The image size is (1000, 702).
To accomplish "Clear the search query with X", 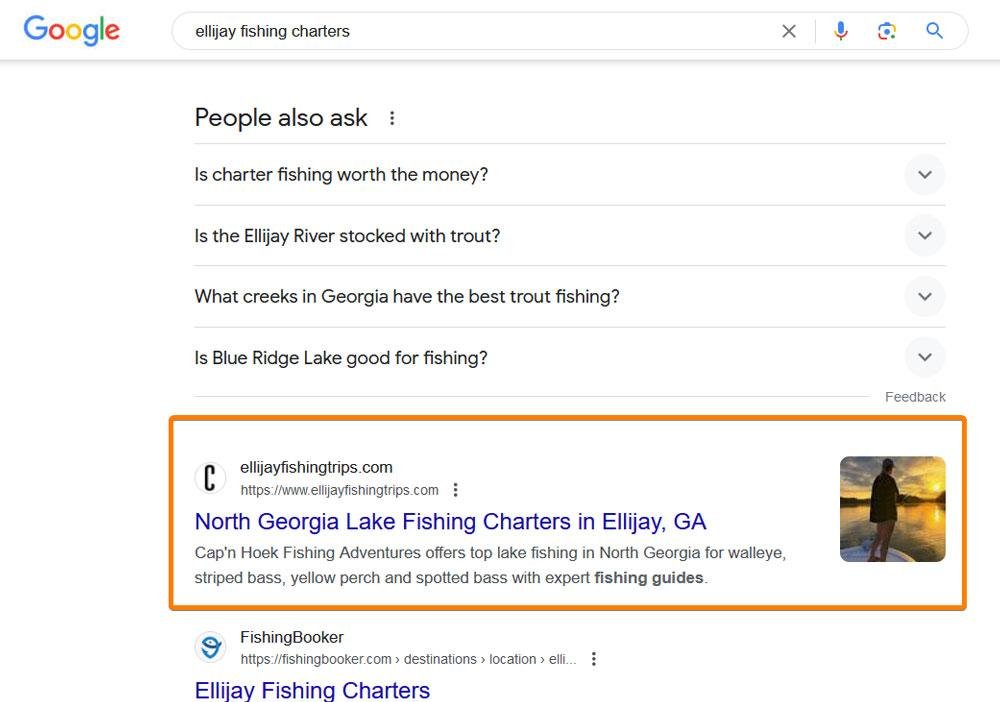I will pyautogui.click(x=789, y=31).
